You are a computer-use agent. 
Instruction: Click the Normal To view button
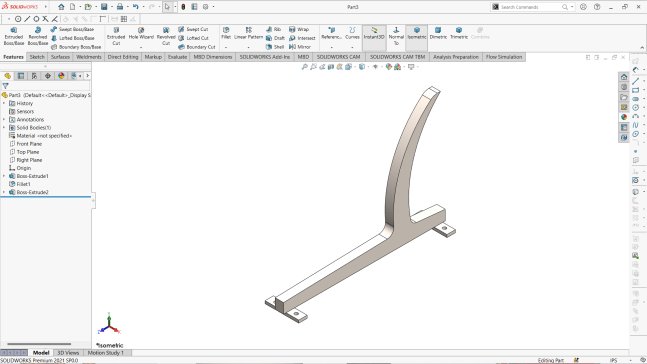[396, 36]
